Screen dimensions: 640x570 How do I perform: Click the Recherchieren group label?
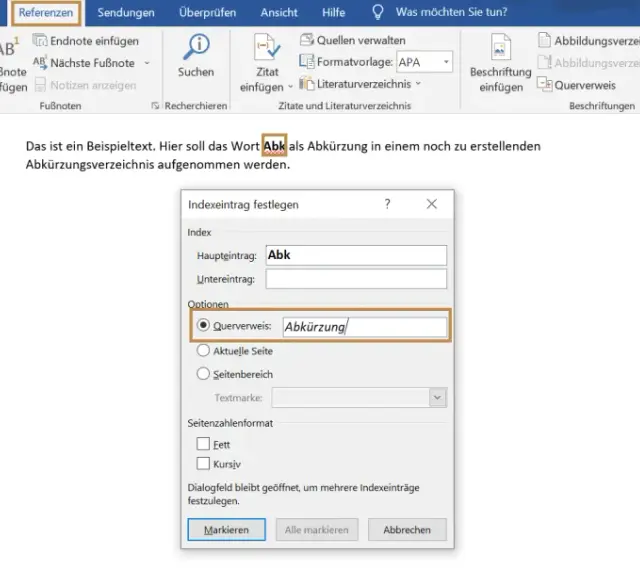[x=196, y=106]
